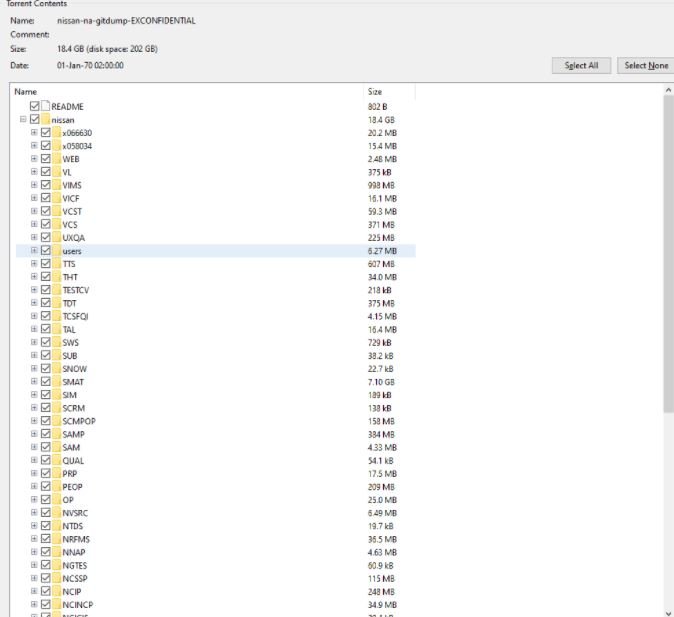Uncheck the SMAT folder checkbox
The height and width of the screenshot is (617, 674).
46,381
